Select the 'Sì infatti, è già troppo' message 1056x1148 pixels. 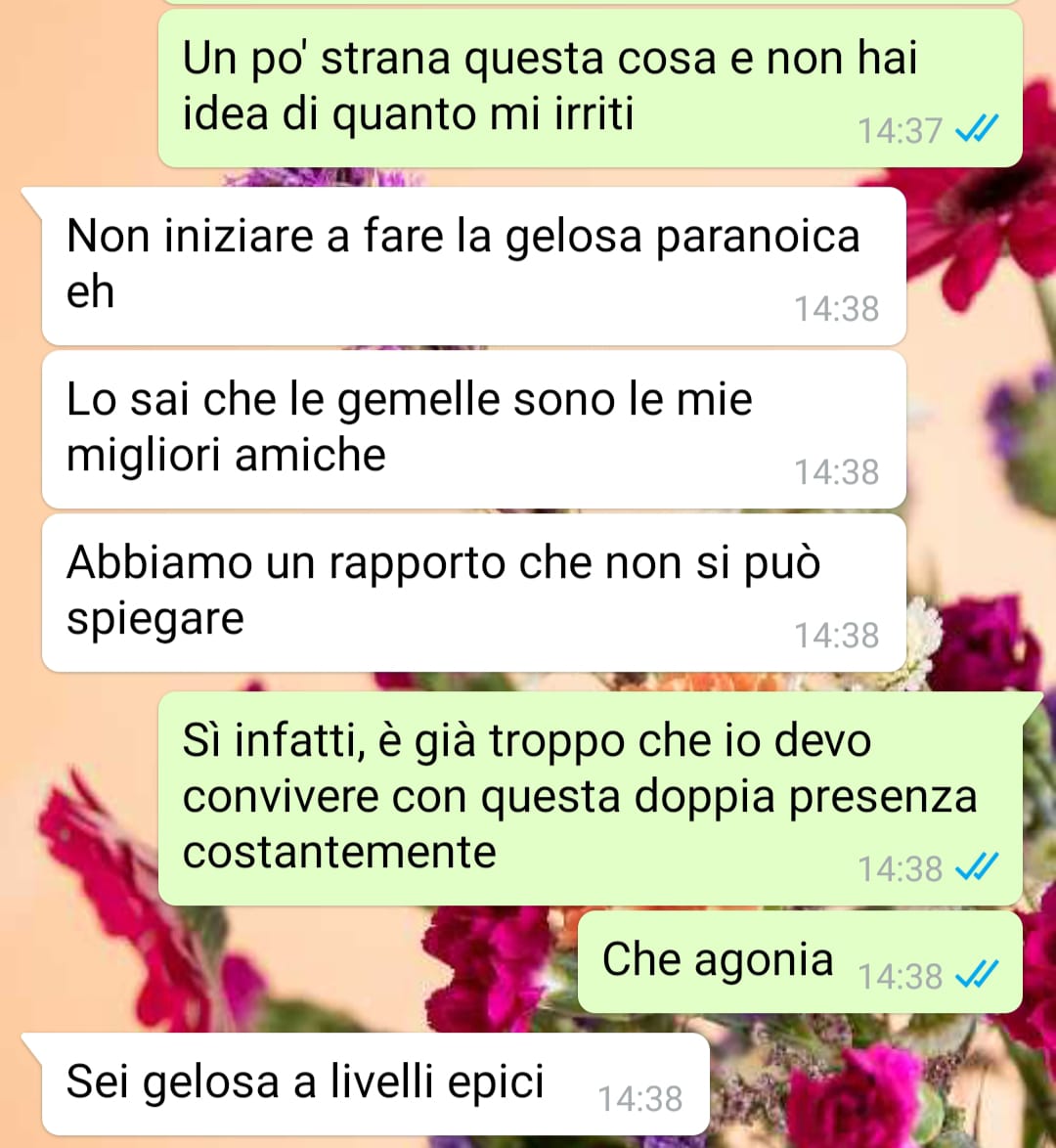coord(591,798)
